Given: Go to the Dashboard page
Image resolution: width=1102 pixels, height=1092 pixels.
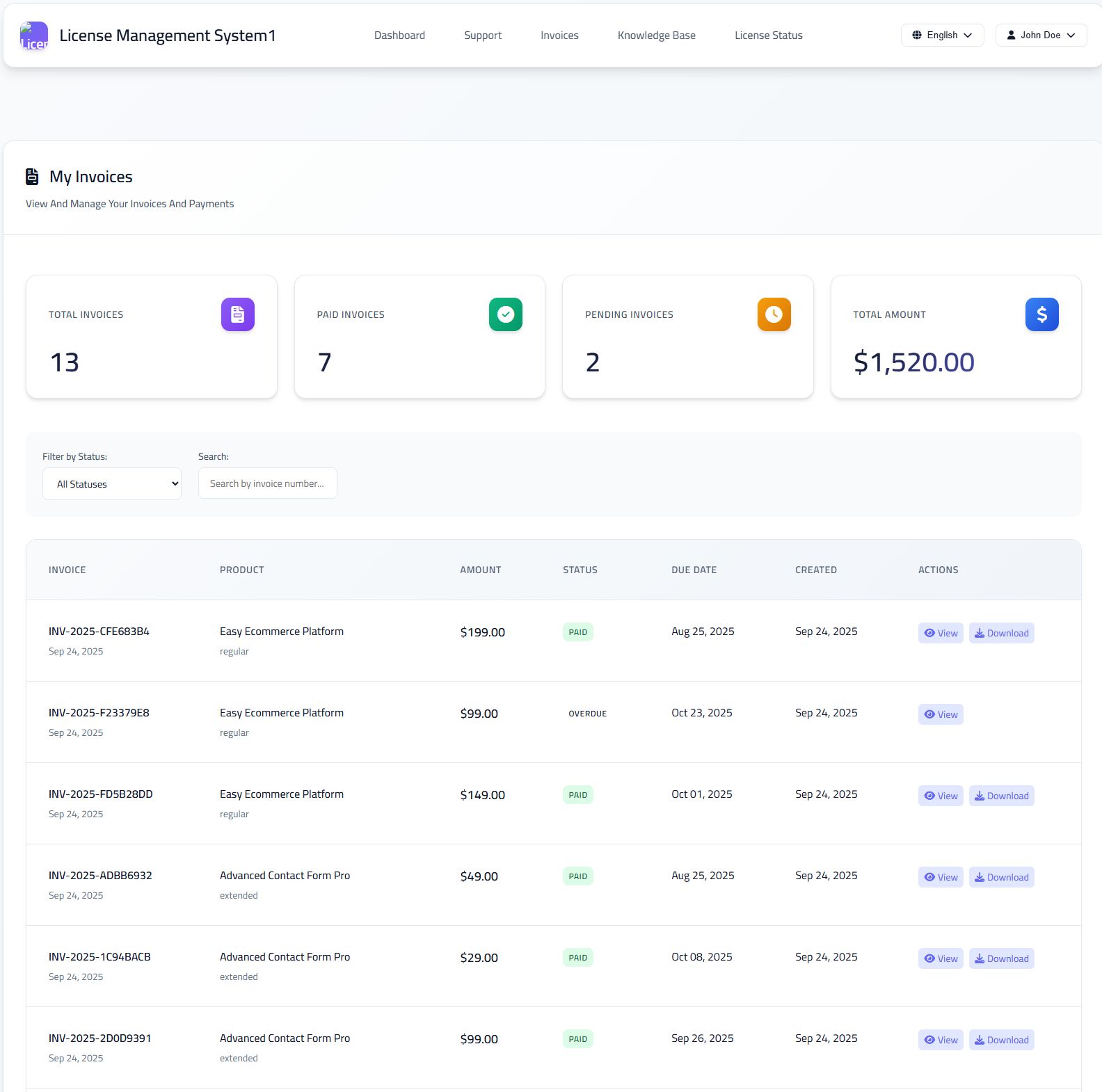Looking at the screenshot, I should [399, 35].
